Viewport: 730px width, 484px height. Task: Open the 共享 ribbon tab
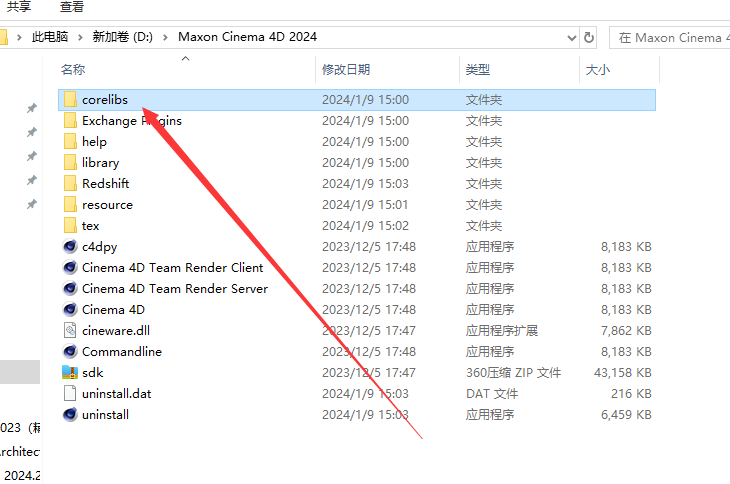coord(19,7)
